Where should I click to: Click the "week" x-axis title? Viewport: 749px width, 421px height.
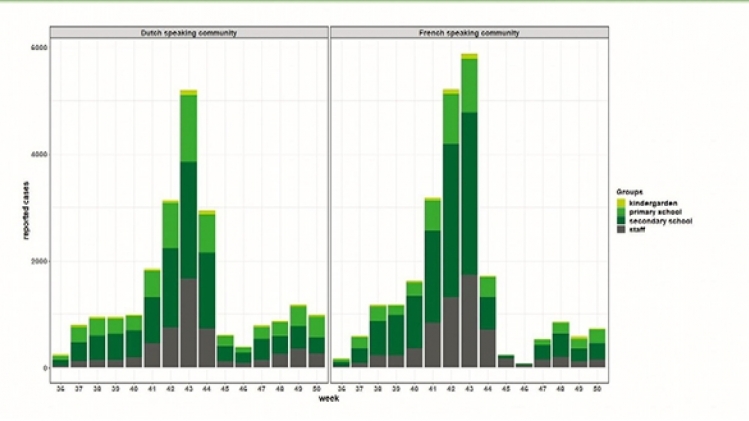(x=329, y=398)
